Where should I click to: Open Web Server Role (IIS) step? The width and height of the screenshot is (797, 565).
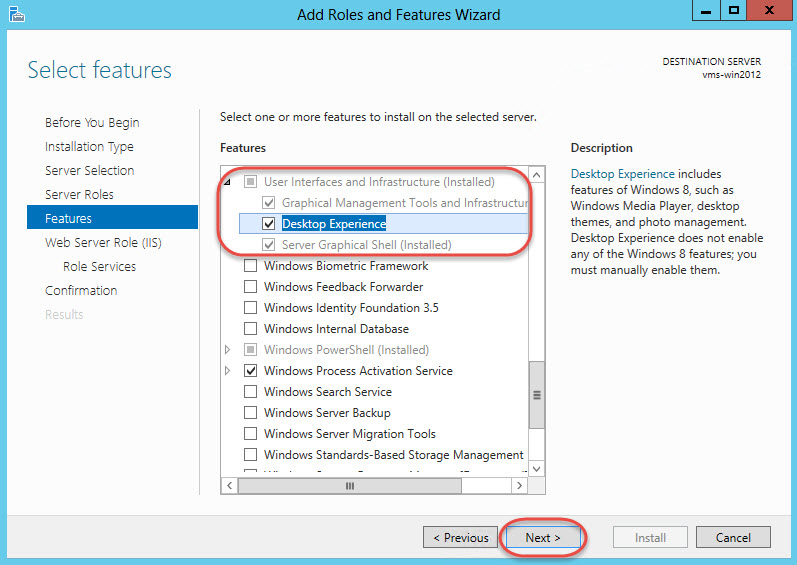click(x=103, y=242)
